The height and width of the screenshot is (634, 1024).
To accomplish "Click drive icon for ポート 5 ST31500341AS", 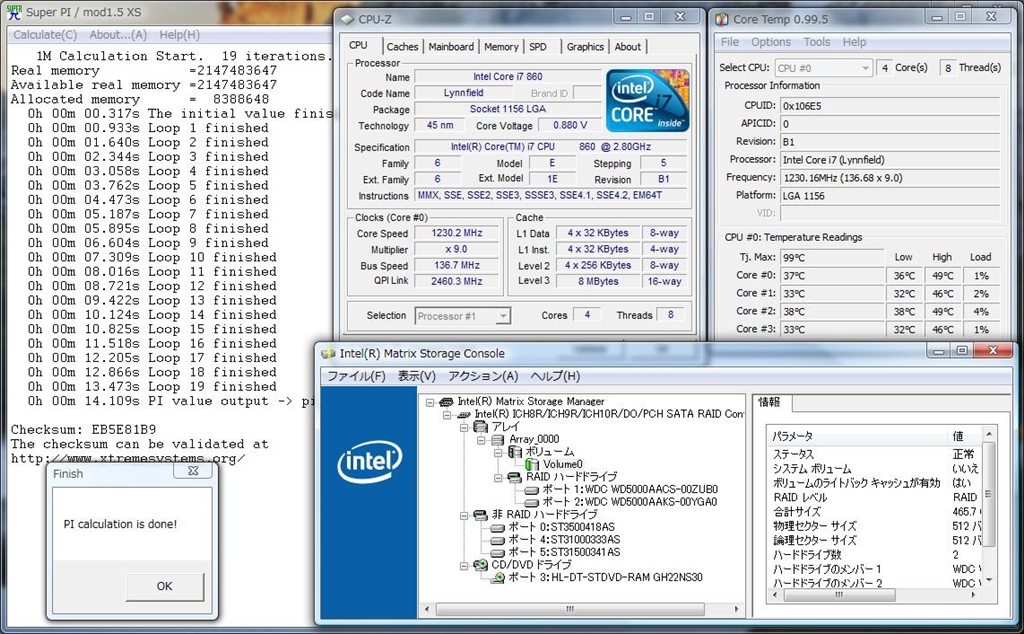I will coord(498,552).
